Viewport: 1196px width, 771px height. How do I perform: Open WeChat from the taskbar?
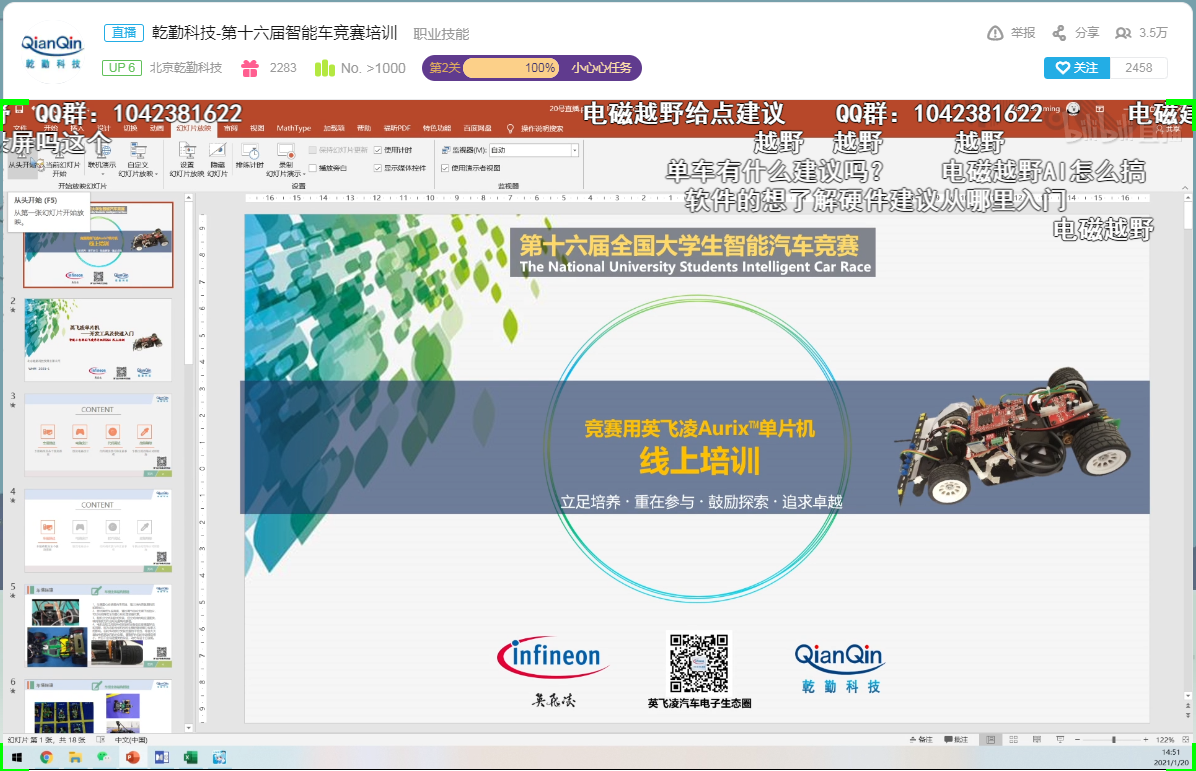103,757
